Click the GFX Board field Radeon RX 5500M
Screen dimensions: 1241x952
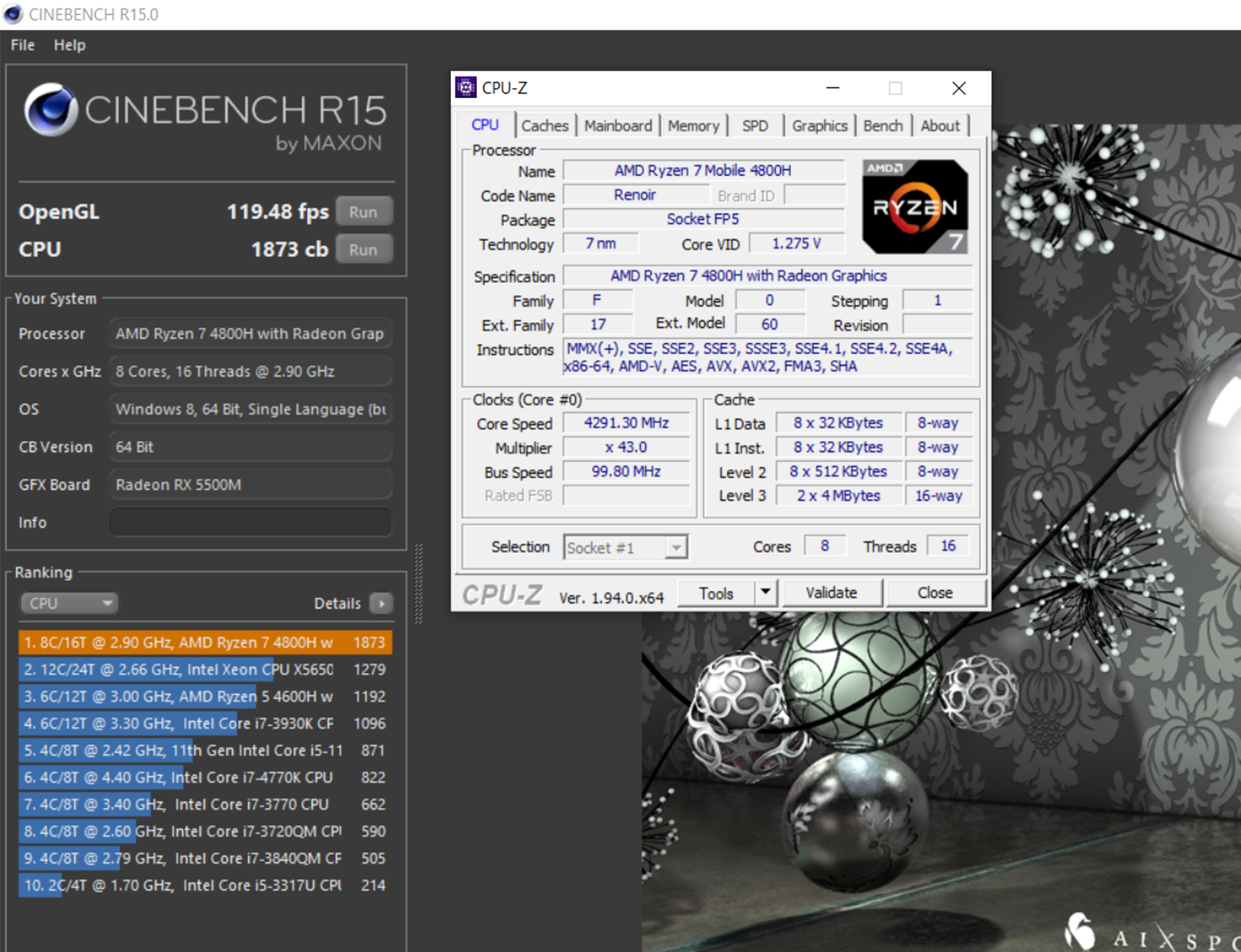(x=250, y=485)
